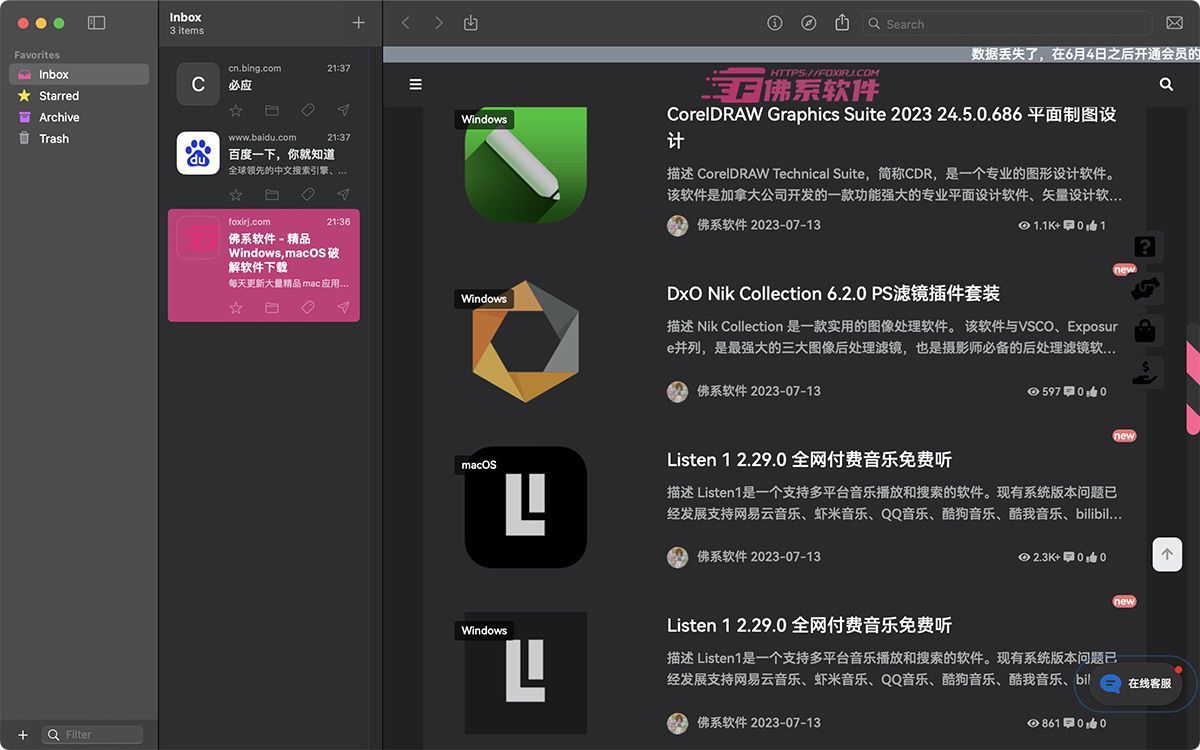Click the send arrow on the foxirj.com item
1200x750 pixels.
343,308
